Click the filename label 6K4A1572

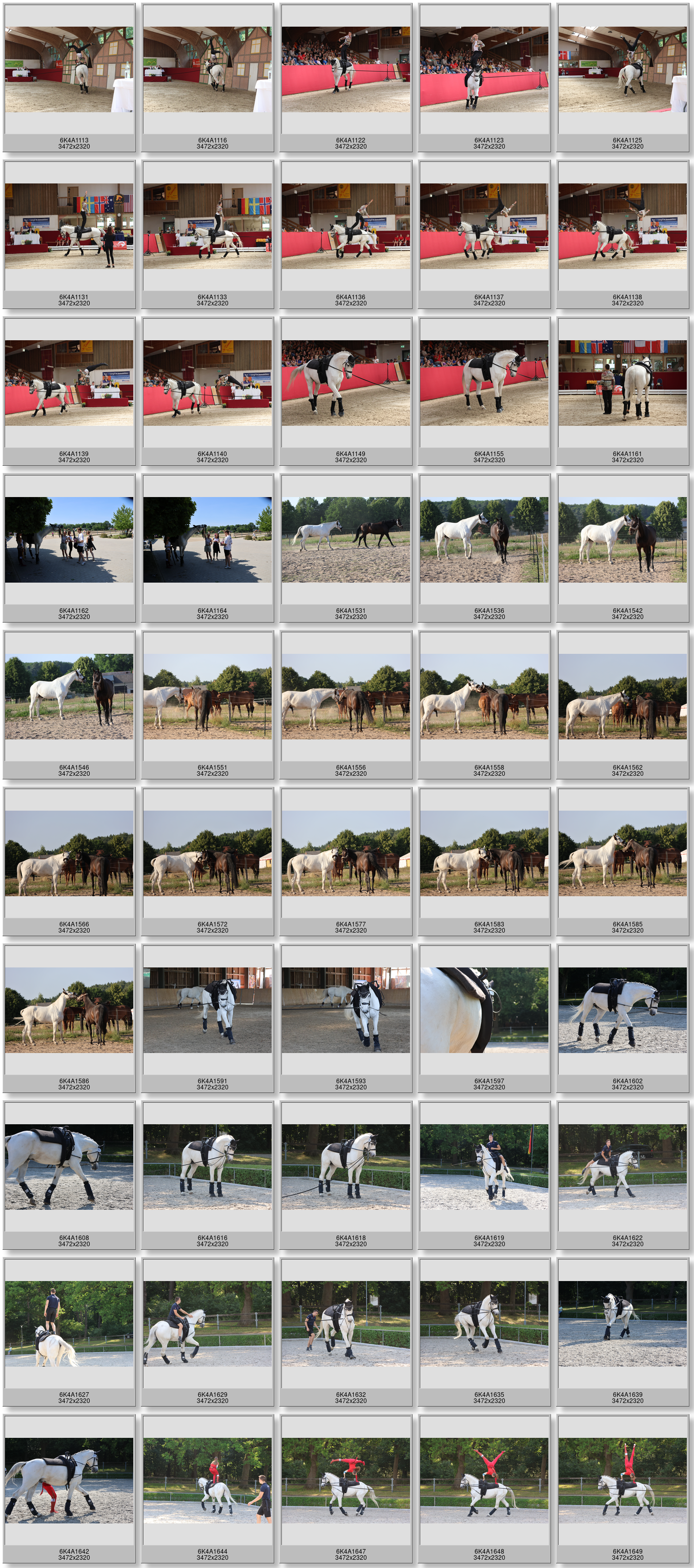point(213,924)
